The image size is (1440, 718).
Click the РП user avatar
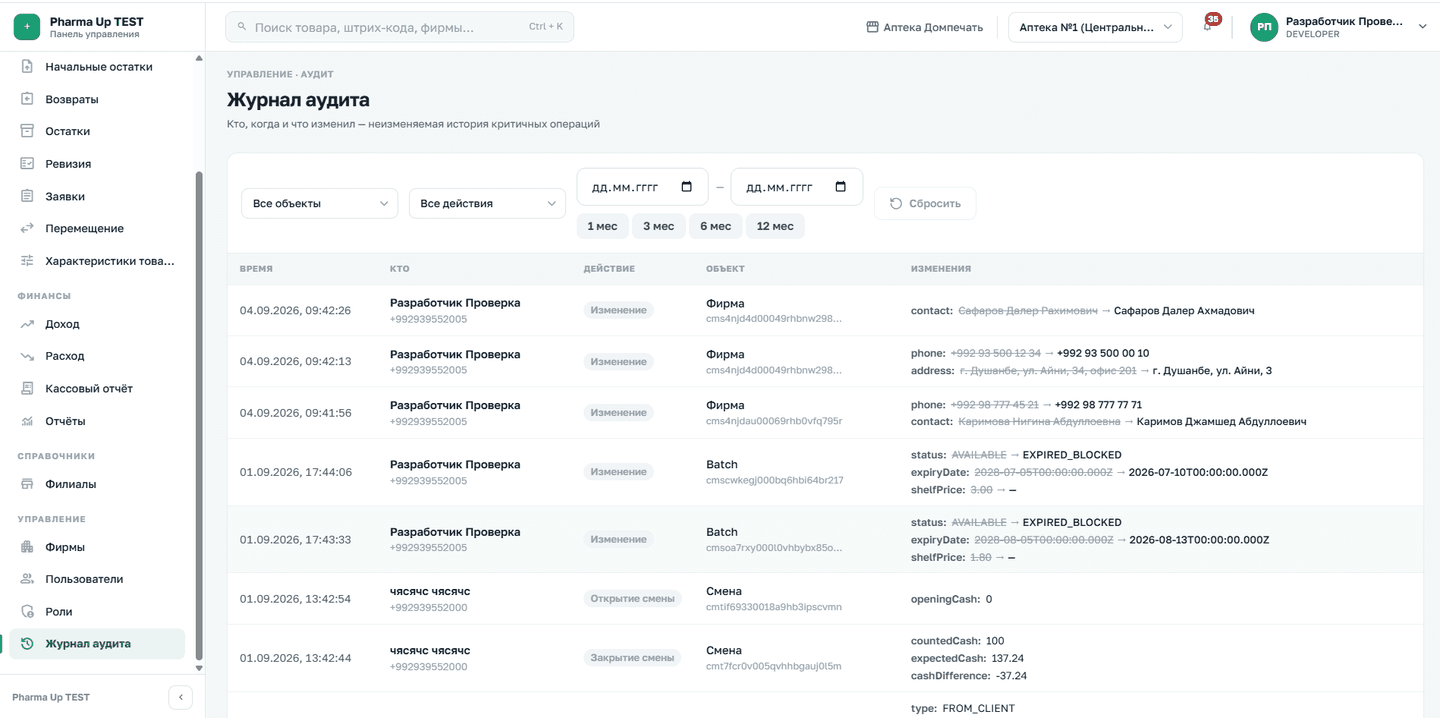pyautogui.click(x=1264, y=27)
